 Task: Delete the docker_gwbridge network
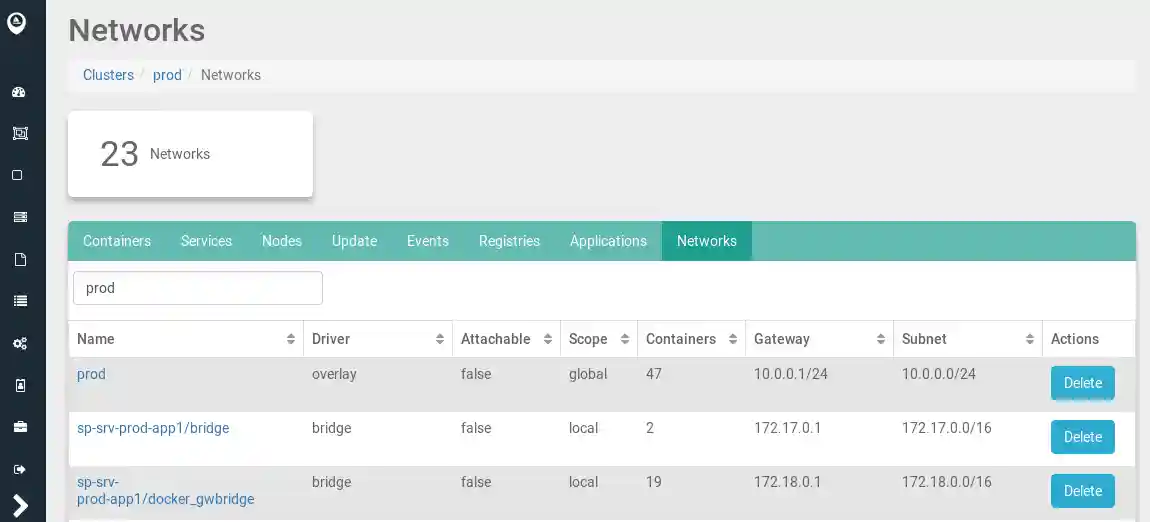point(1083,491)
